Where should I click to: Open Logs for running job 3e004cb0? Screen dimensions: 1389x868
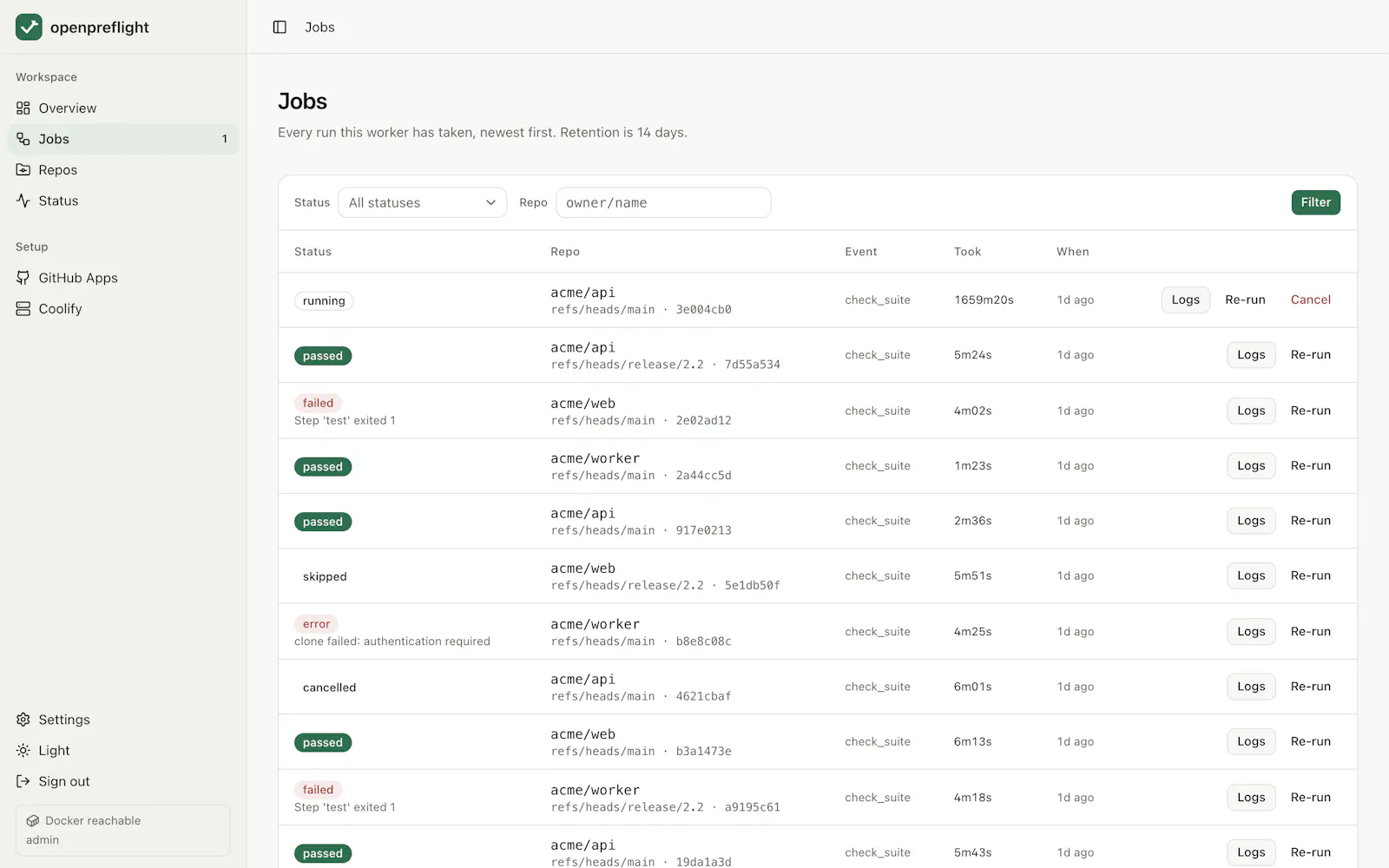coord(1186,299)
